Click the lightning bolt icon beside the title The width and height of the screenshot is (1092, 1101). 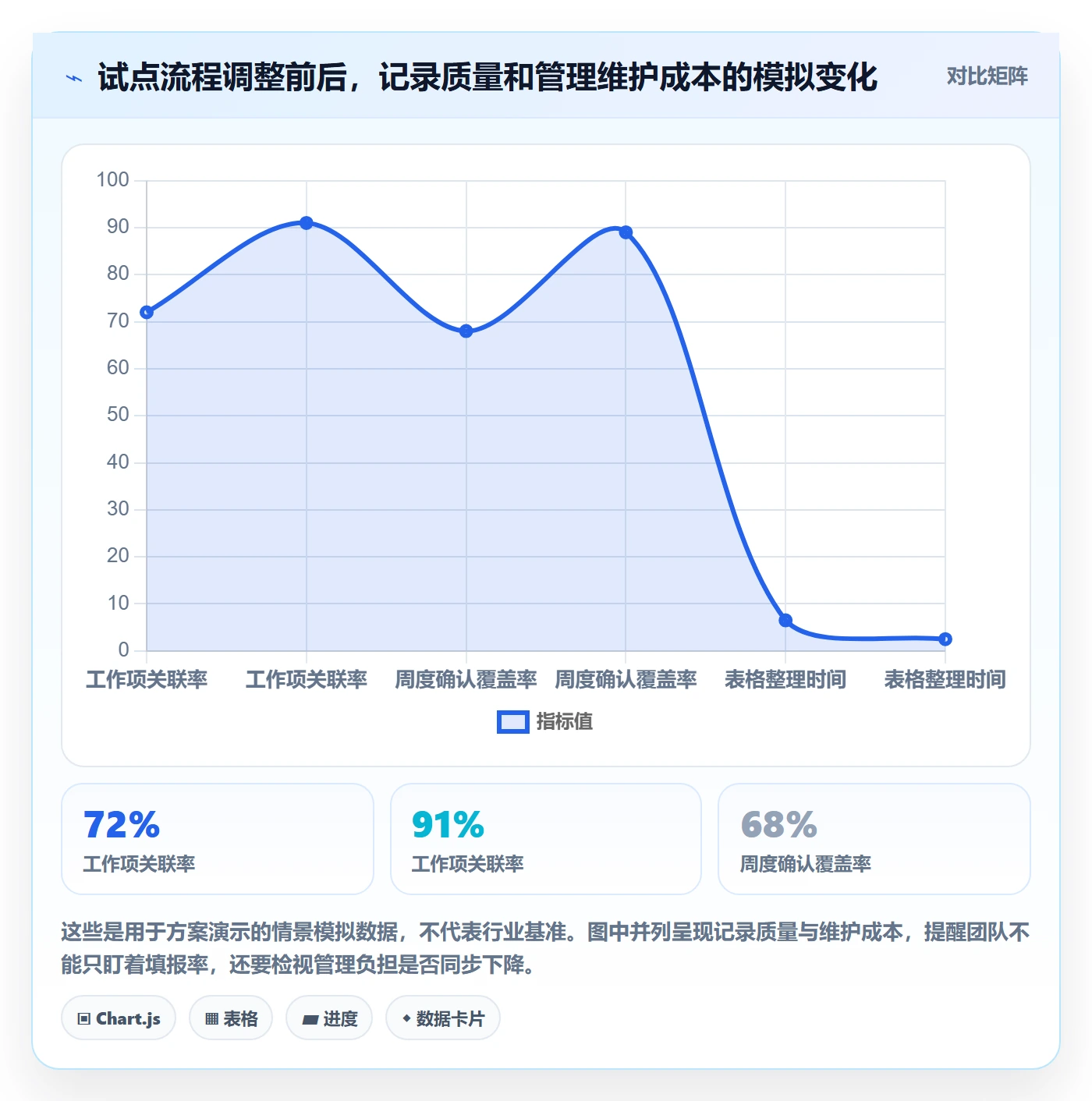74,78
